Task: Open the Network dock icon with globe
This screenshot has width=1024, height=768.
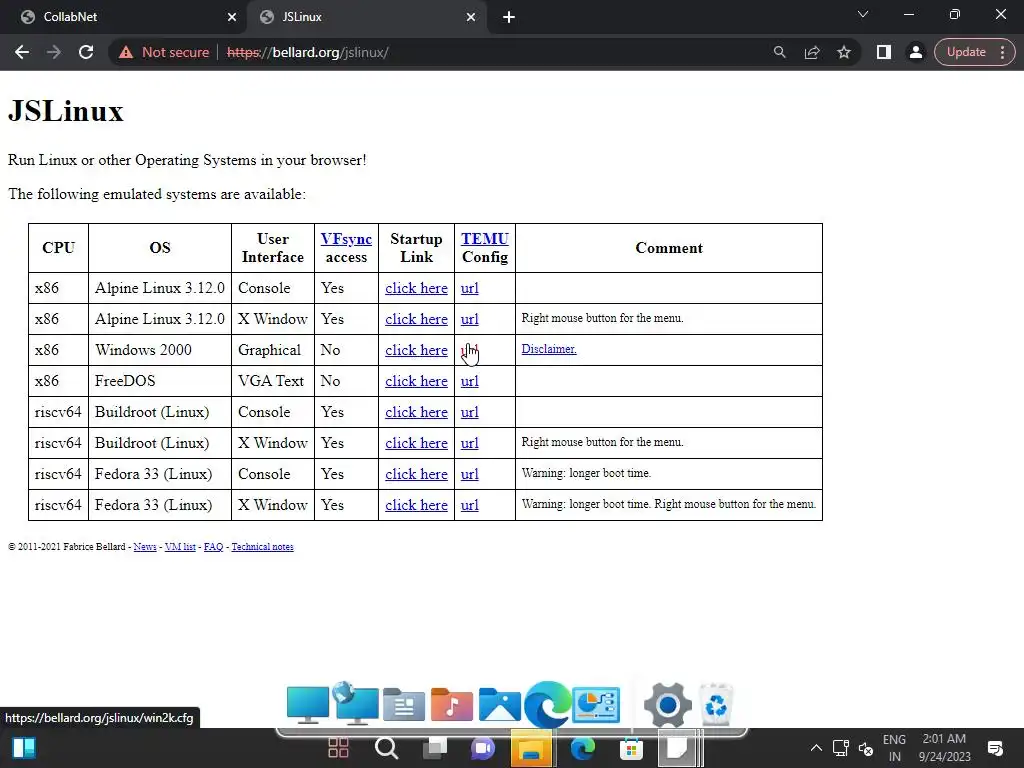Action: click(355, 703)
